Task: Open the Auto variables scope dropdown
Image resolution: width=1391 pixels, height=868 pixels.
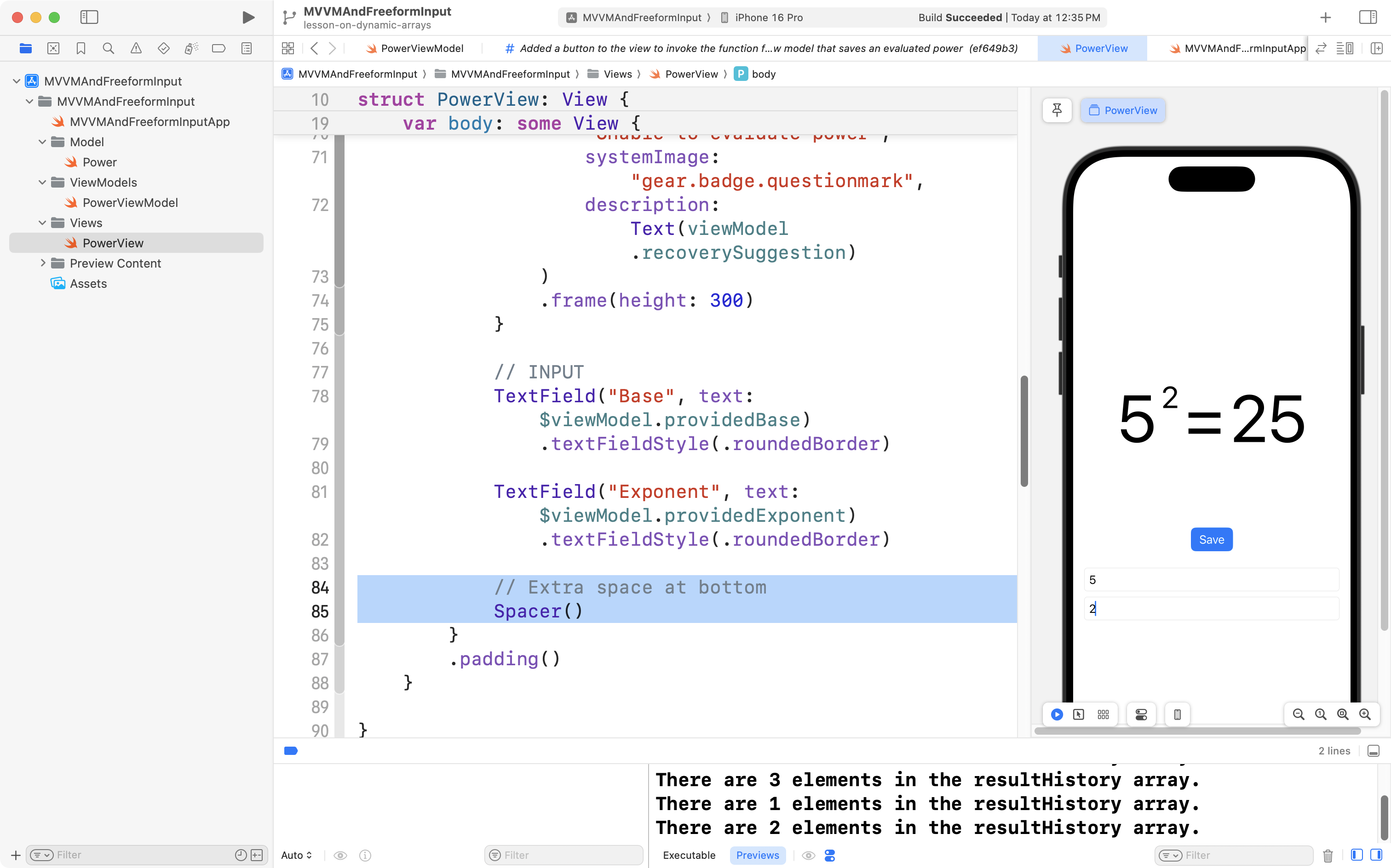Action: [296, 856]
